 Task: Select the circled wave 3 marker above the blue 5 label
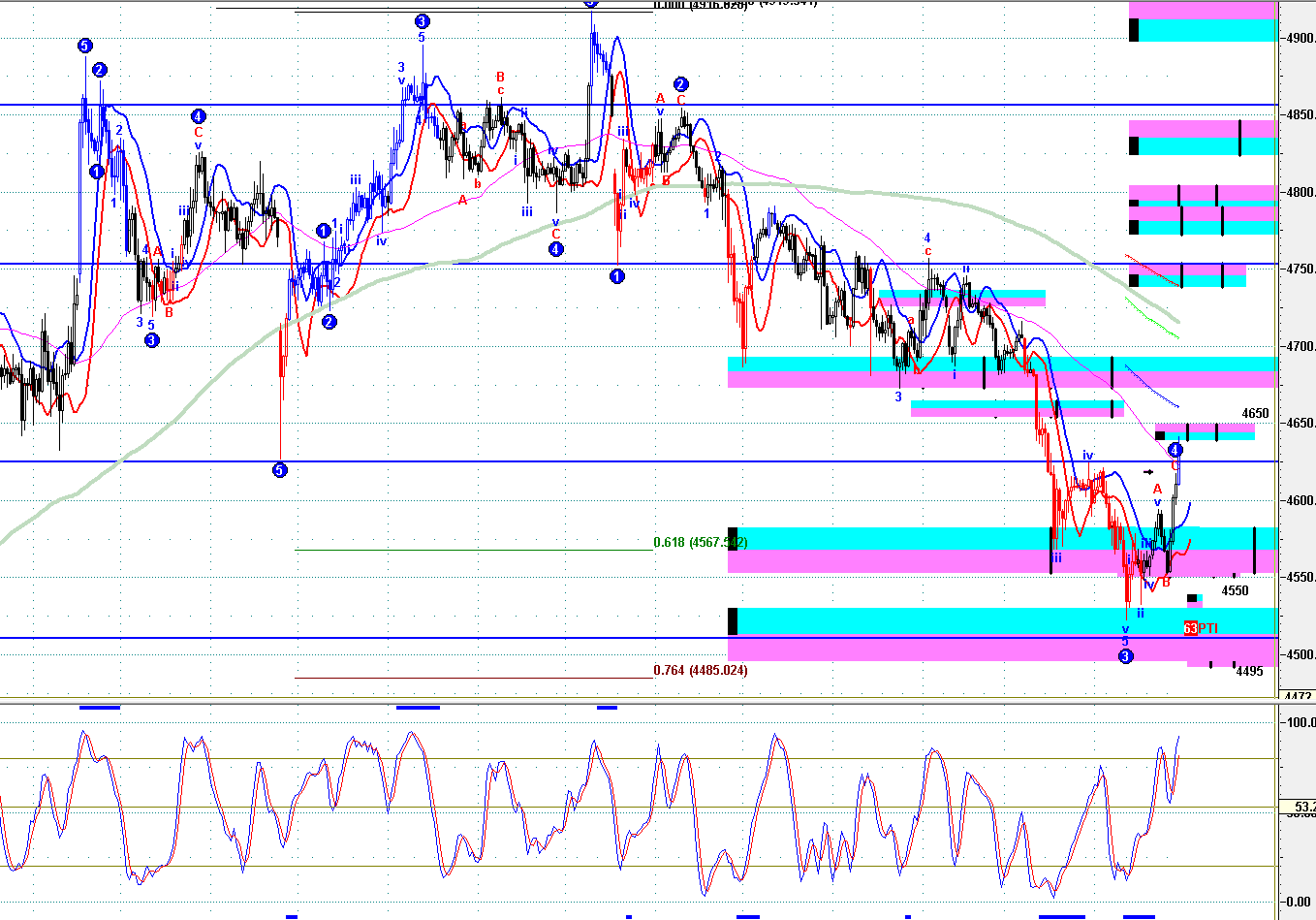point(422,21)
